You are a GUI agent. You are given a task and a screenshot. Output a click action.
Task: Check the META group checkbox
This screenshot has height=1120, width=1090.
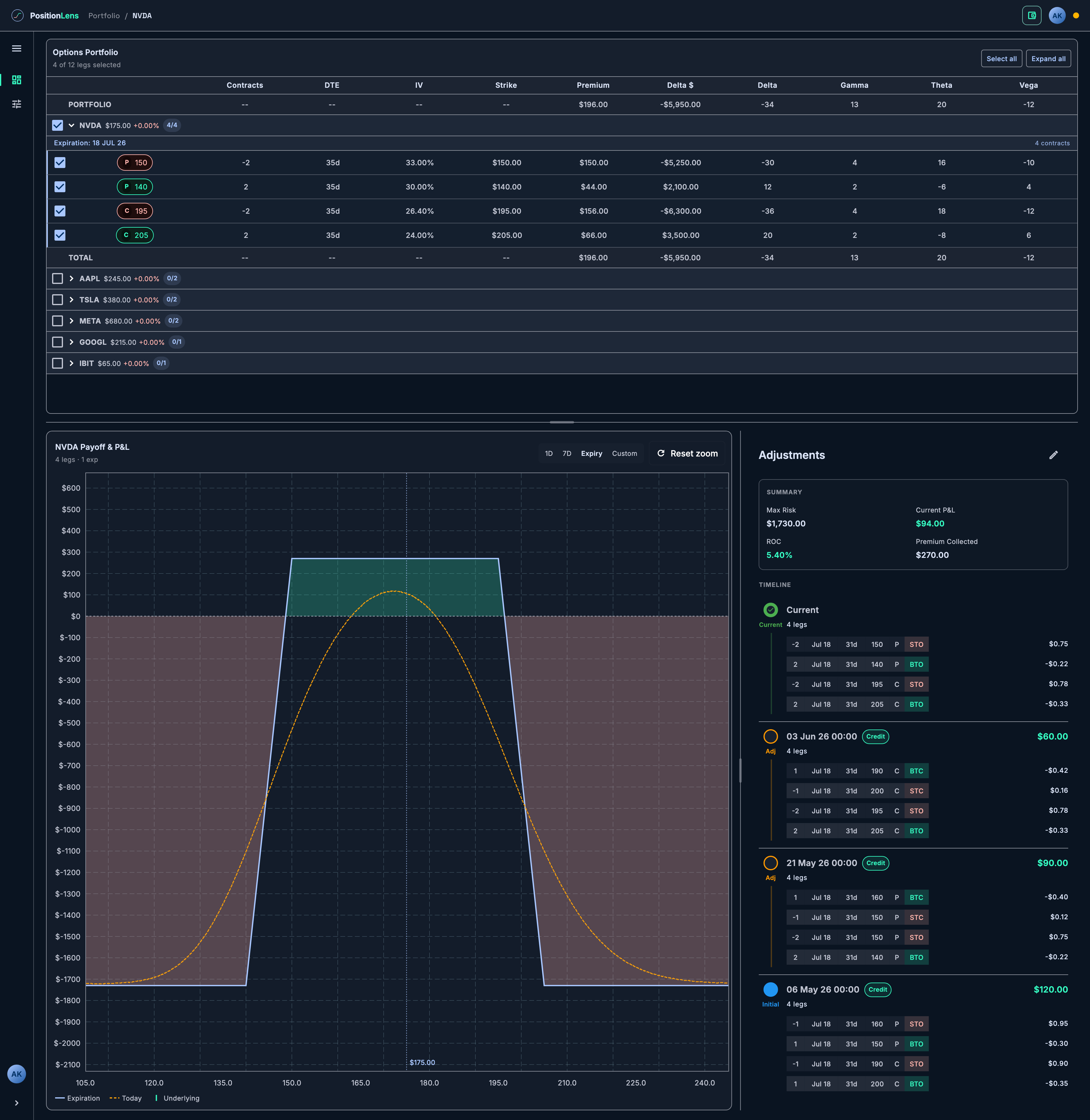point(57,321)
